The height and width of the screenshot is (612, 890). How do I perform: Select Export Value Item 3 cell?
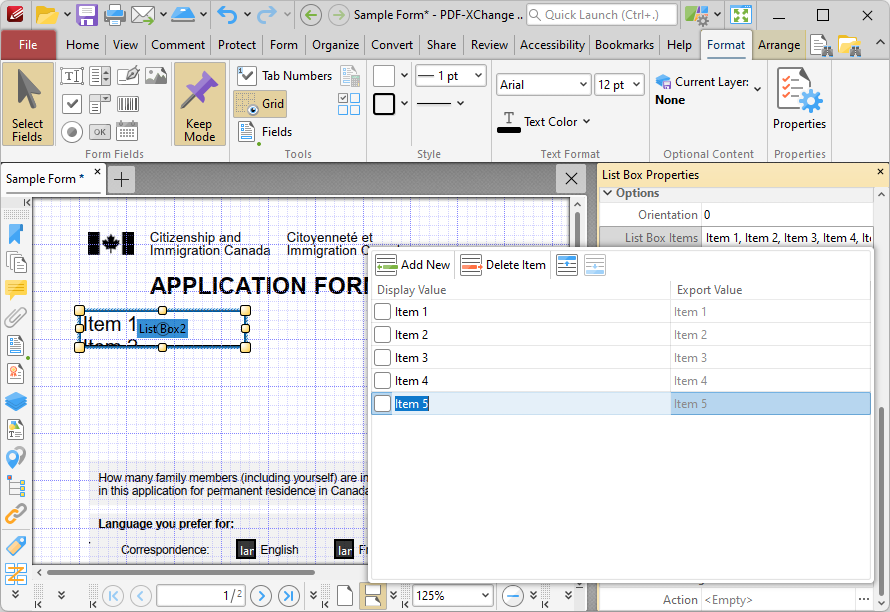point(770,358)
